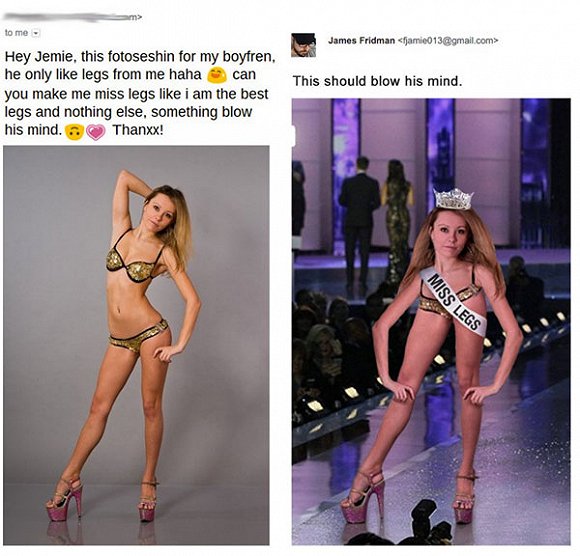Screen dimensions: 580x556
Task: Click the blurred sender address at top
Action: click(72, 17)
